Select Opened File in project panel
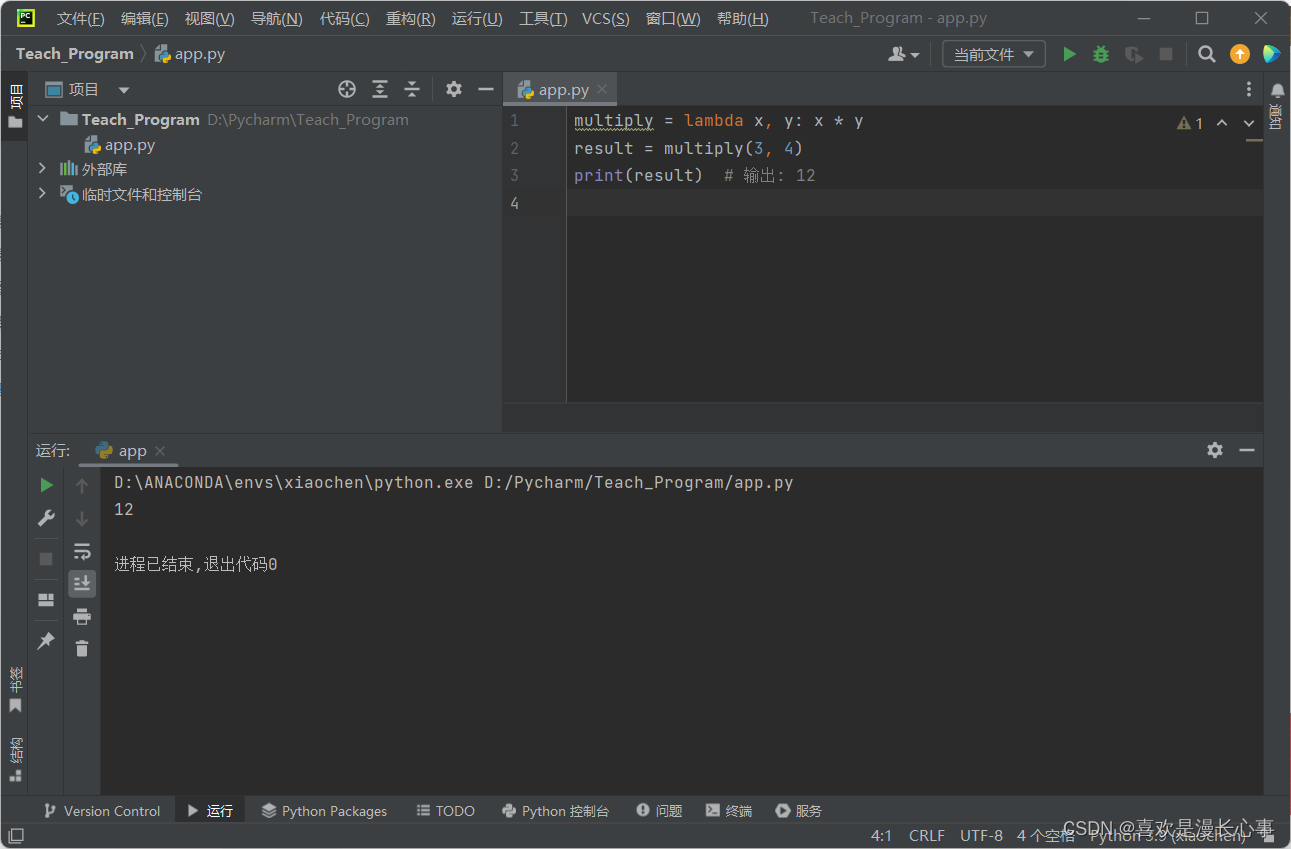The width and height of the screenshot is (1291, 849). (346, 89)
